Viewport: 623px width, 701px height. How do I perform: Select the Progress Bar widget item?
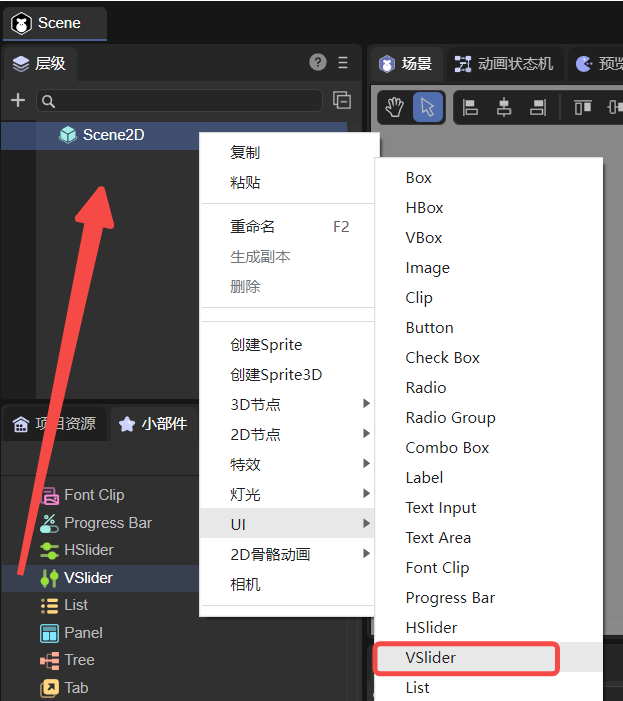tap(107, 522)
